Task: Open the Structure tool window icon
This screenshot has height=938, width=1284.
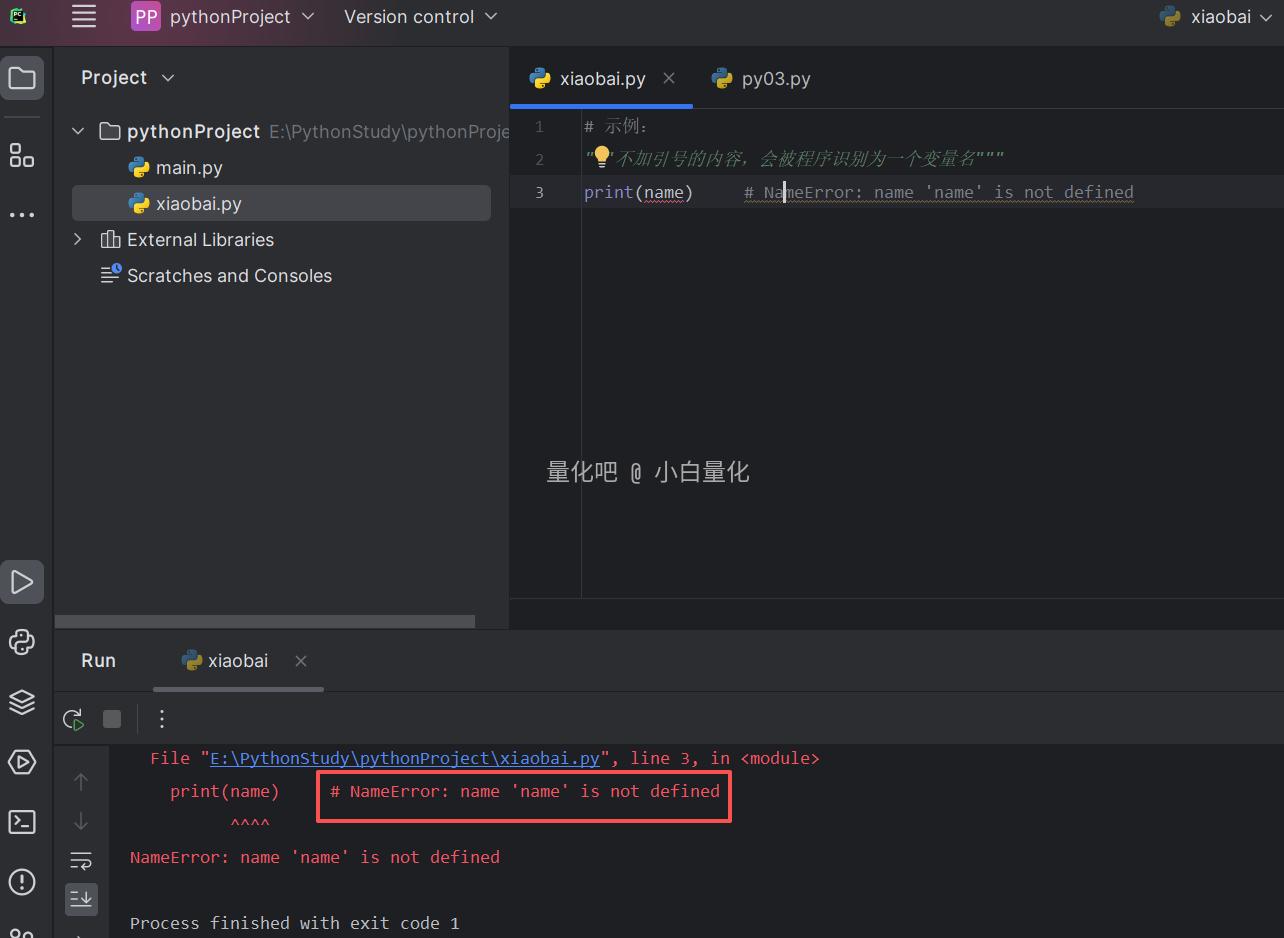Action: coord(22,155)
